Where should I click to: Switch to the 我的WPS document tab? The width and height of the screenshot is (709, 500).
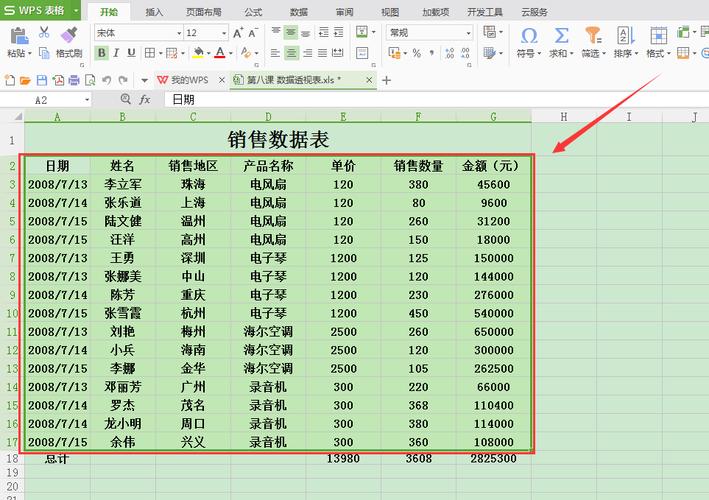point(189,80)
